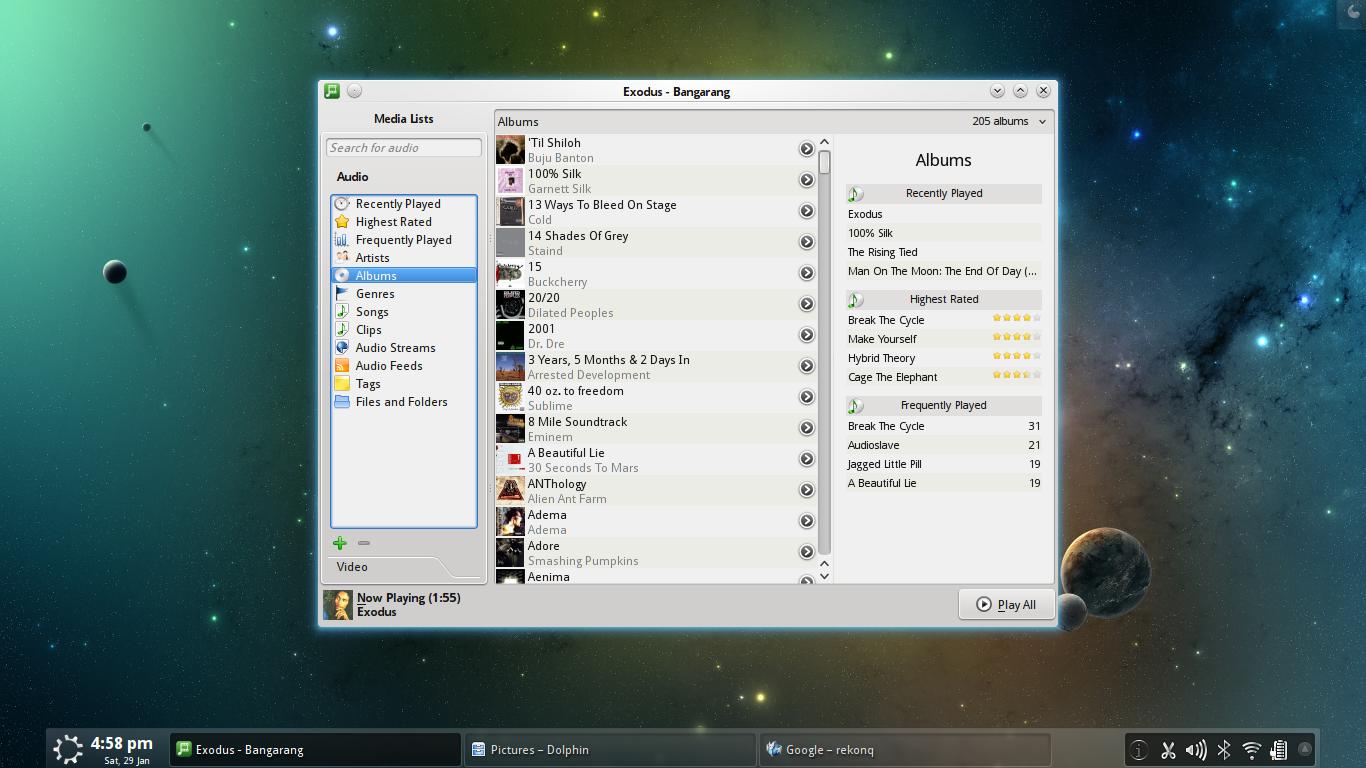Switch to Google – rekonq taskbar entry
Image resolution: width=1366 pixels, height=768 pixels.
[905, 750]
